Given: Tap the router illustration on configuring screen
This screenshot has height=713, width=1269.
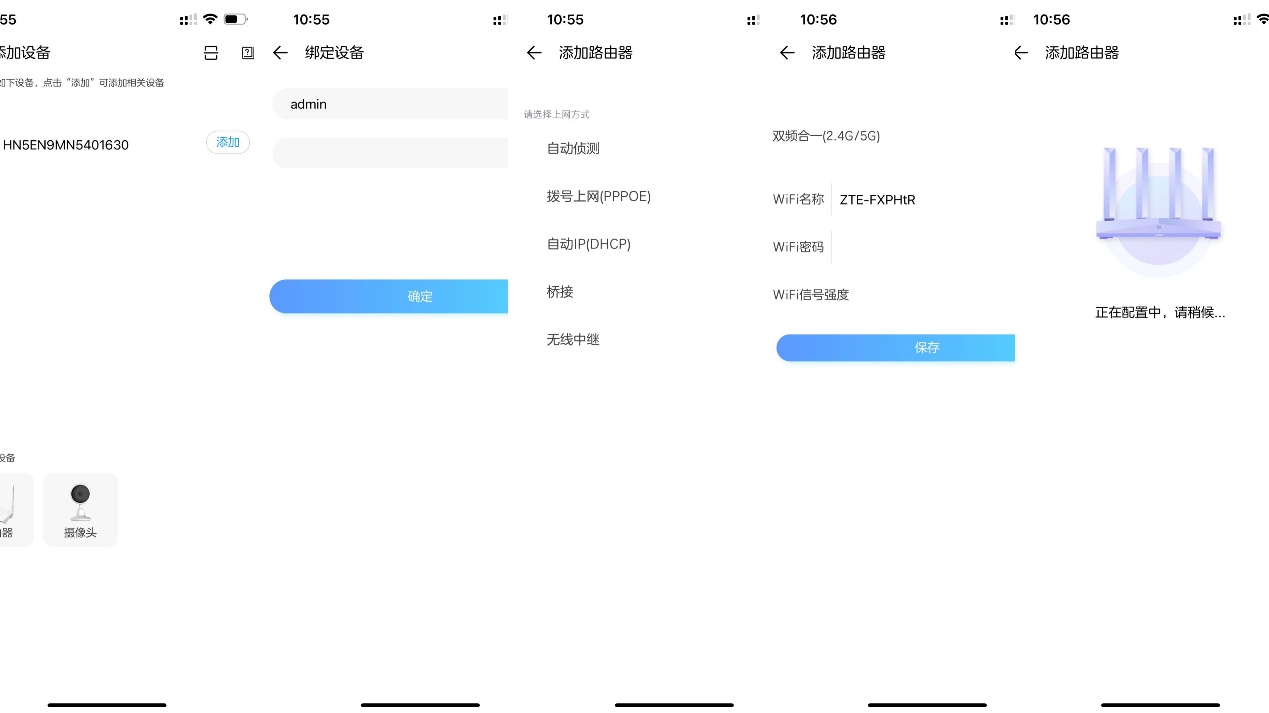Looking at the screenshot, I should tap(1158, 210).
